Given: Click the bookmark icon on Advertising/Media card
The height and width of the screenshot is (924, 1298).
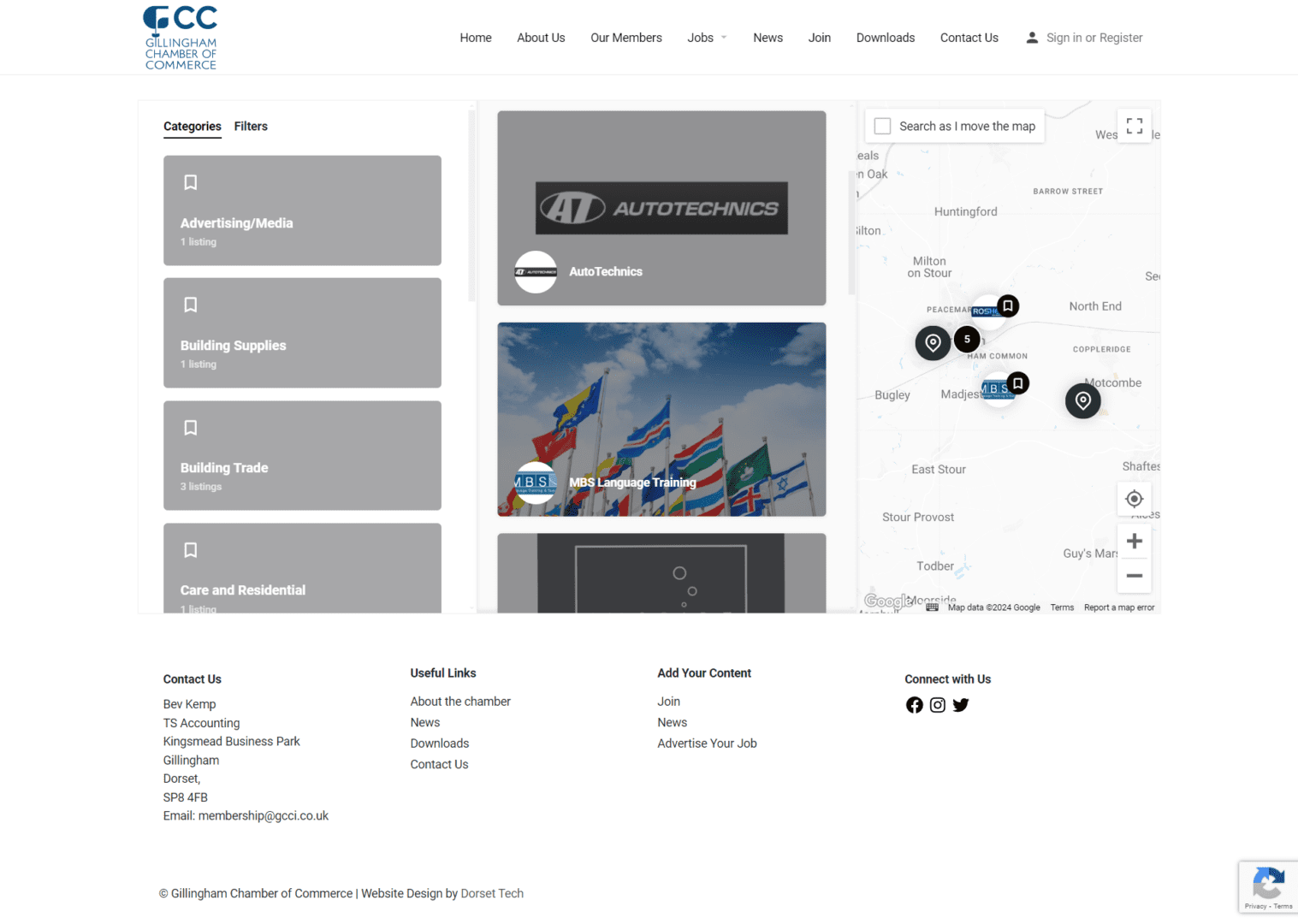Looking at the screenshot, I should (191, 182).
